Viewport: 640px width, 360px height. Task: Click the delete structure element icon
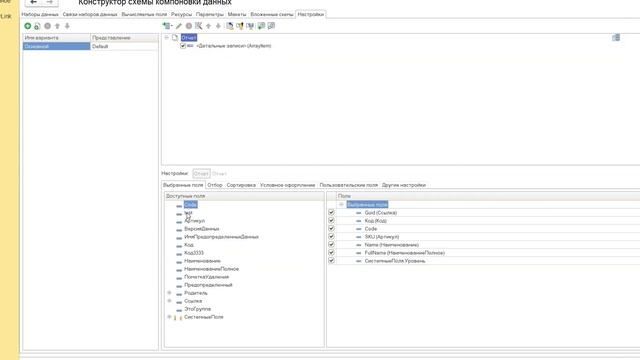(x=189, y=26)
